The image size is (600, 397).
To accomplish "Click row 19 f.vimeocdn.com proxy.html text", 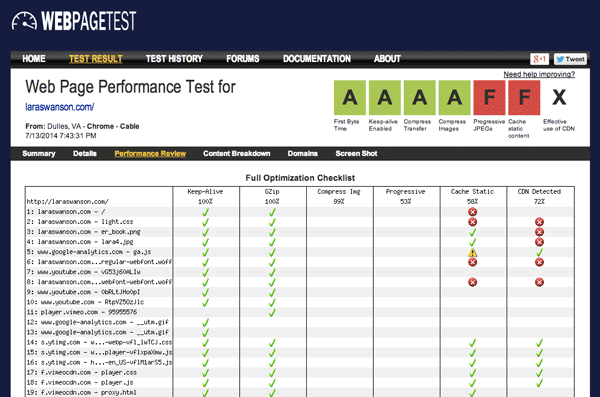I will pos(82,392).
